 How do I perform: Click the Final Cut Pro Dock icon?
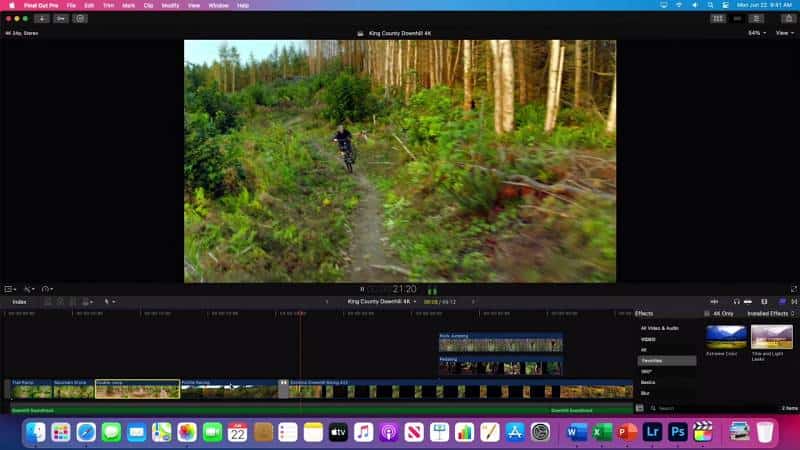[x=703, y=432]
